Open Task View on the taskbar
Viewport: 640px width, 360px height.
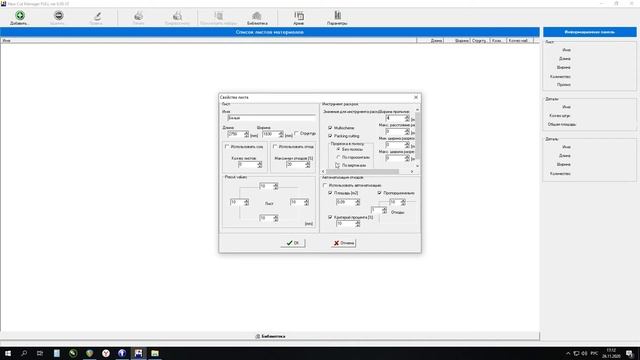coord(40,353)
